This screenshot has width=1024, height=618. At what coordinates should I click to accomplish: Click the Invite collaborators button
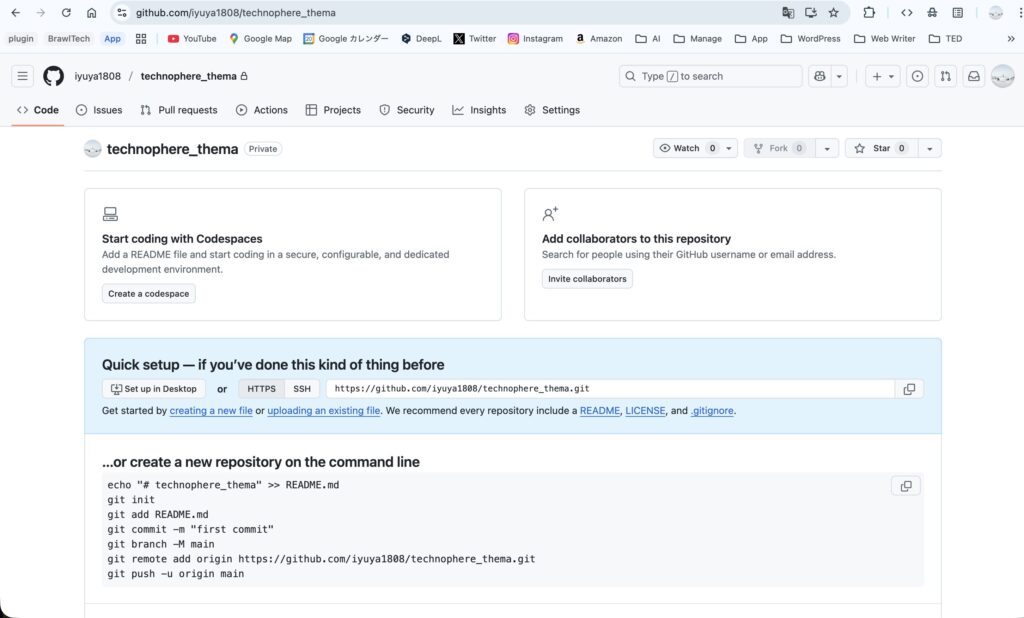(587, 279)
